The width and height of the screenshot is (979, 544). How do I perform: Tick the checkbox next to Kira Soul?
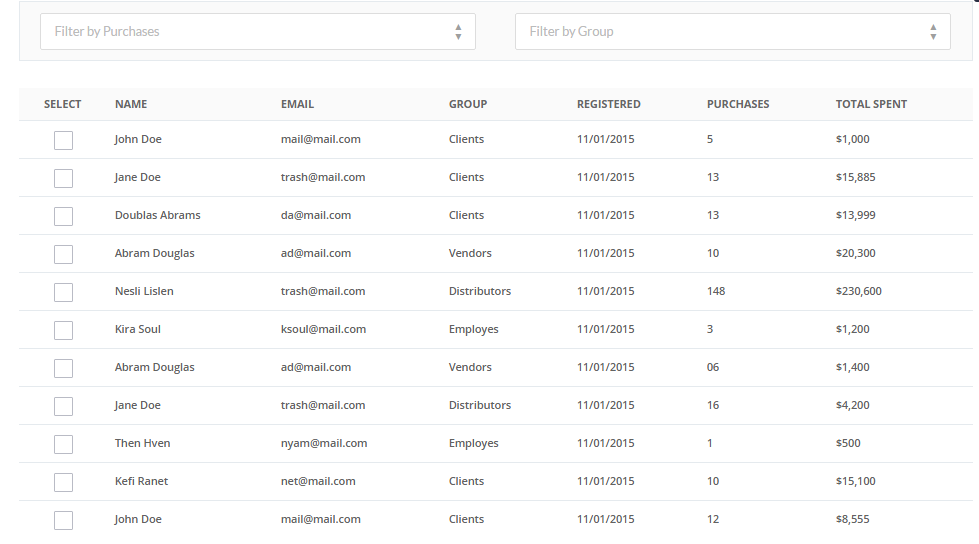point(63,330)
